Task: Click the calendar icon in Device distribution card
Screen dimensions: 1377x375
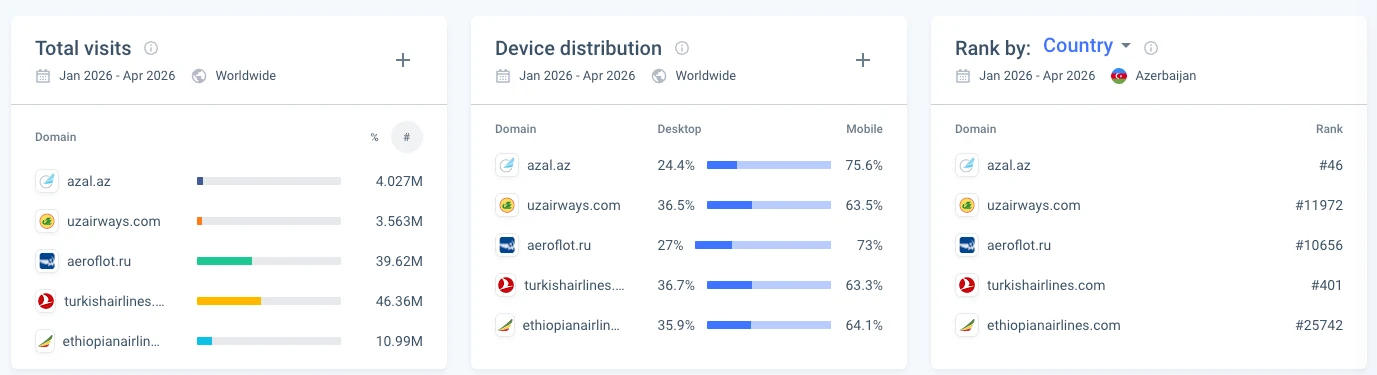Action: point(502,76)
